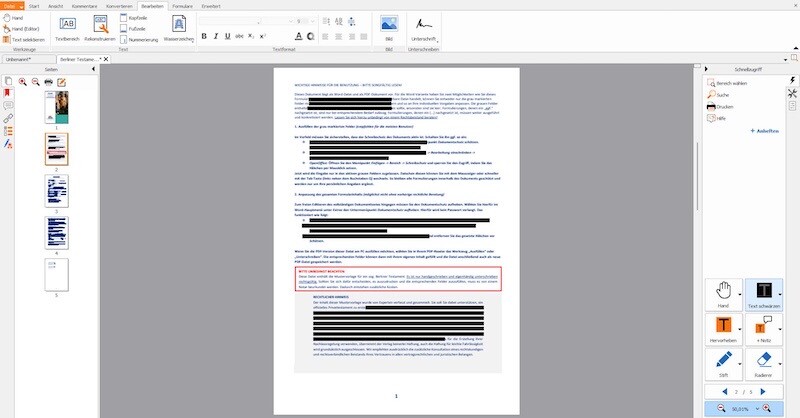Viewport: 800px width, 418px height.
Task: Expand the Hervorheben tool dropdown arrow
Action: [x=740, y=329]
